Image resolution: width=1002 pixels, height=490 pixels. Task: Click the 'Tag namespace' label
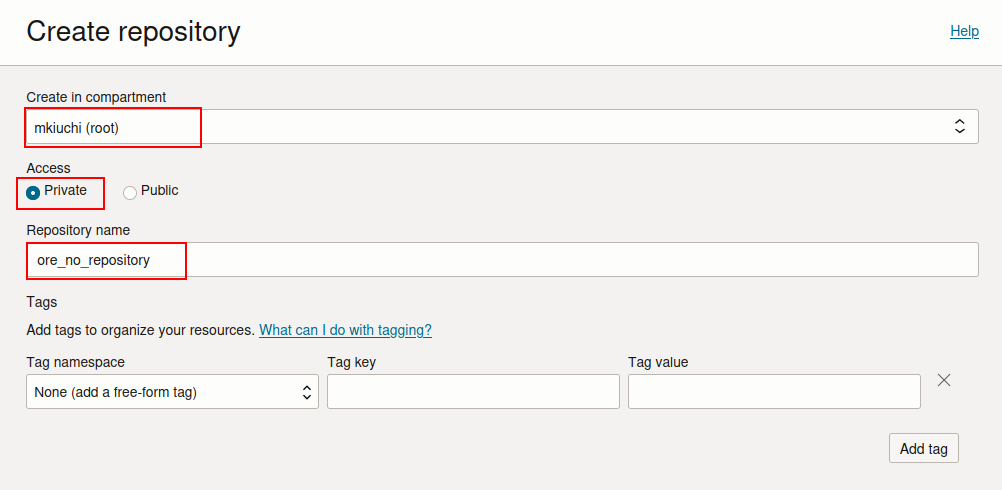[75, 362]
